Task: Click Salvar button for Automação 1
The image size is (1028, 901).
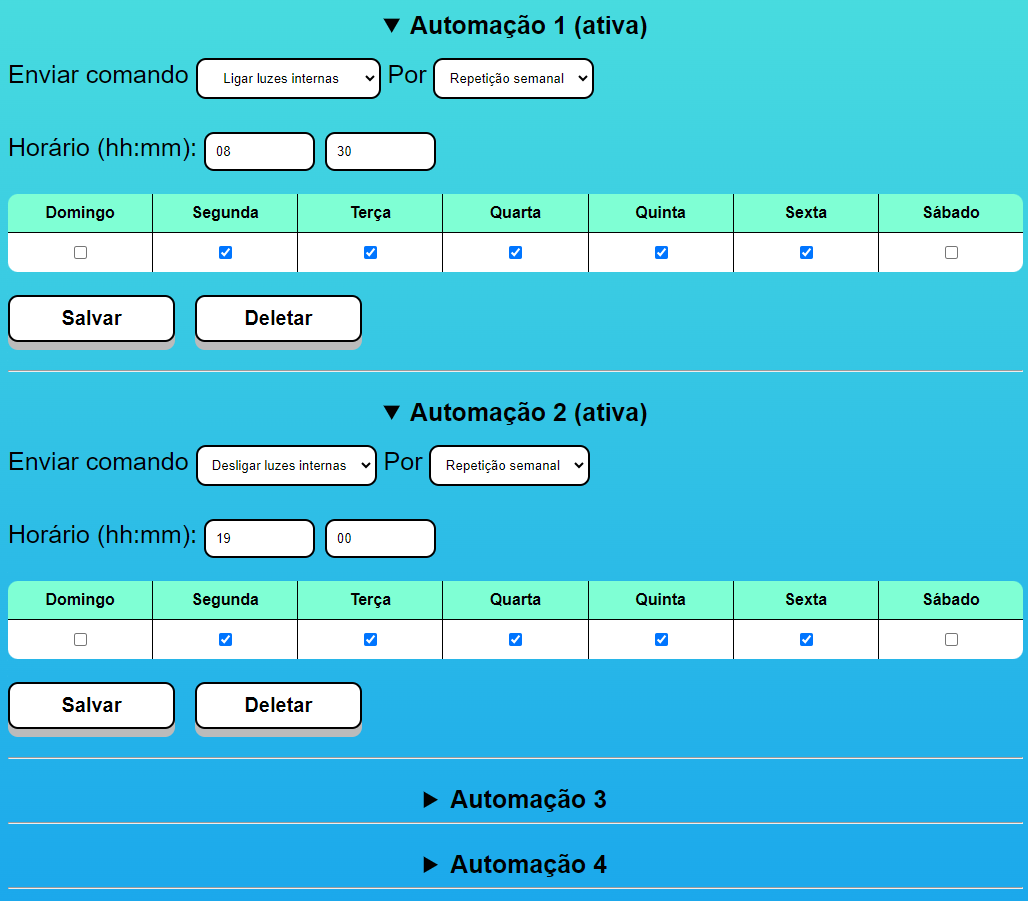Action: pos(91,319)
